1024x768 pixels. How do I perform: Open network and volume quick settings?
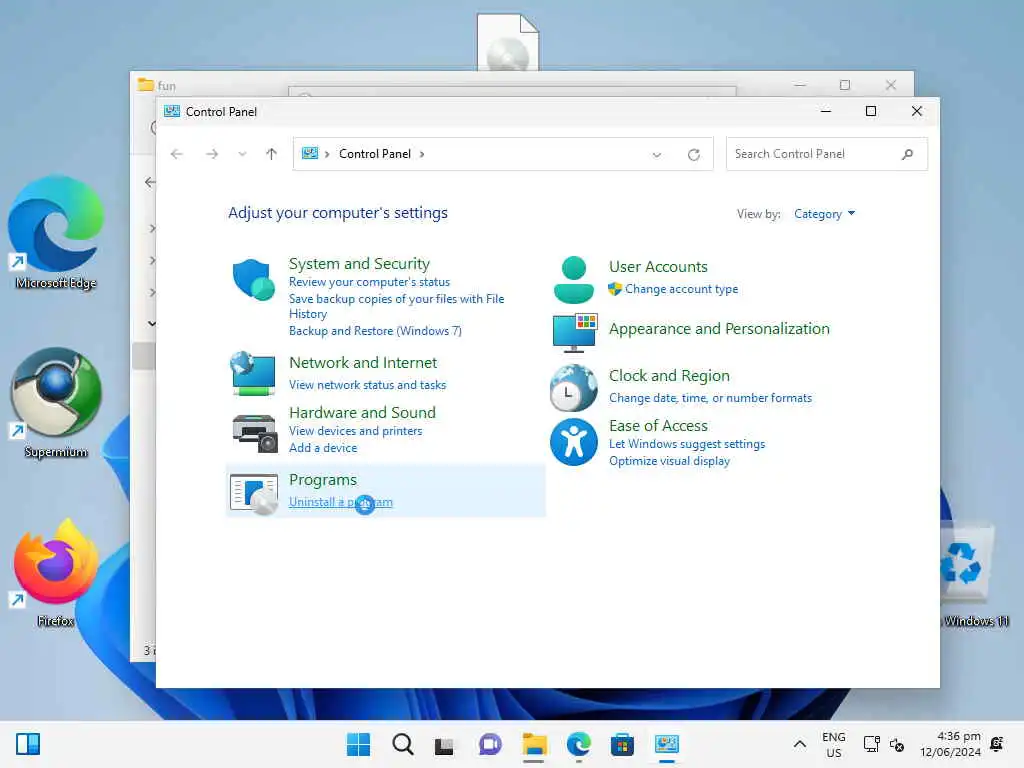point(884,744)
